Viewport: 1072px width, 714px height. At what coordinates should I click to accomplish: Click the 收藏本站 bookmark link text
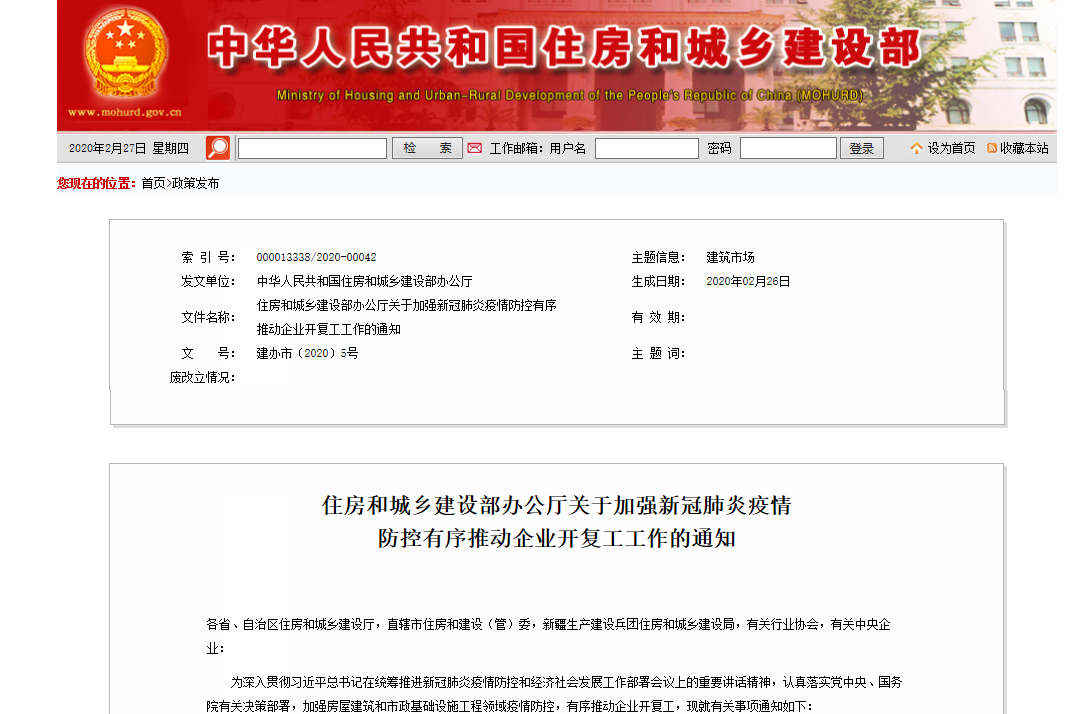pyautogui.click(x=1024, y=148)
